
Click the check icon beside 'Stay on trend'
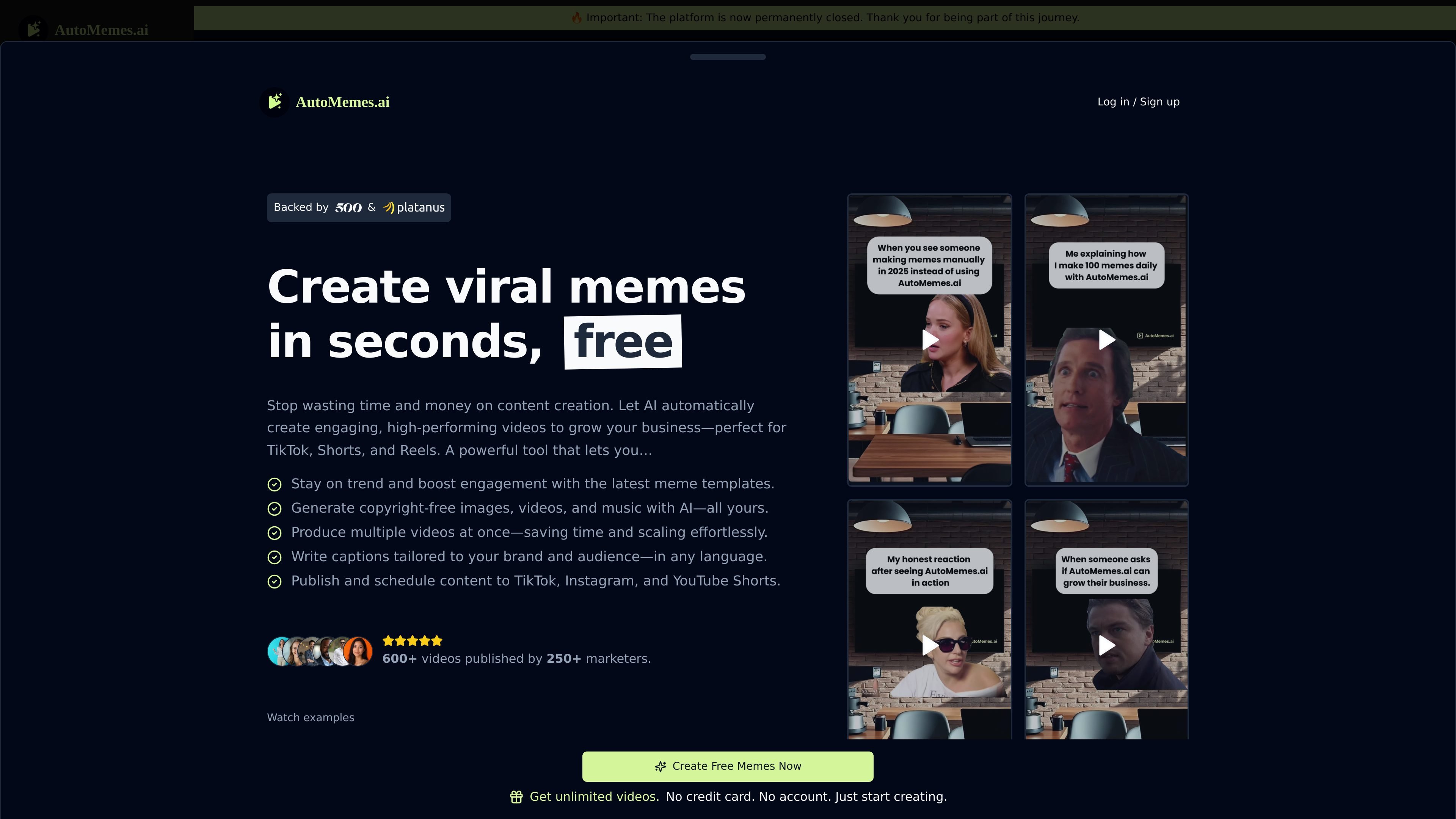(x=274, y=485)
